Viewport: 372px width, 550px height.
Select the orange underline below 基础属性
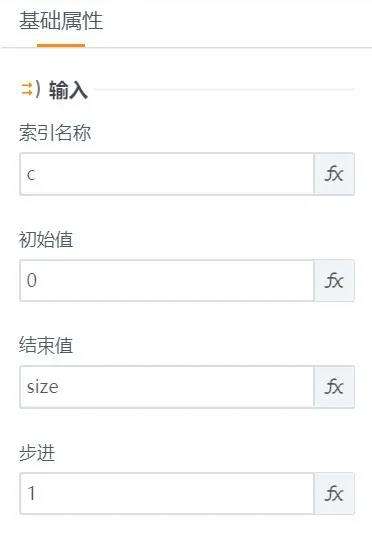[61, 45]
